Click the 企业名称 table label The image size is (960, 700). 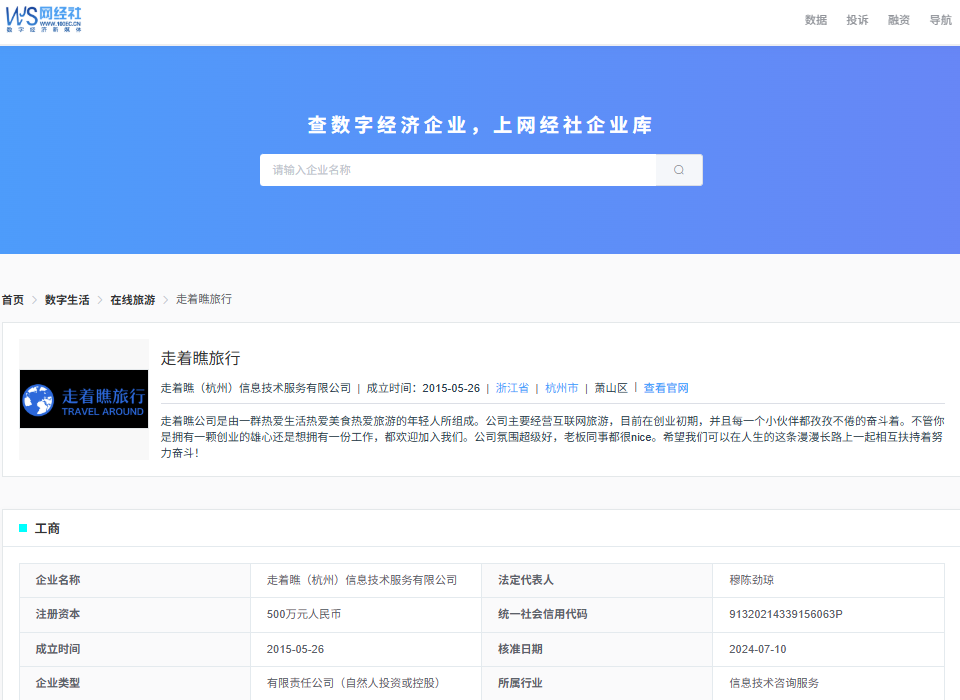click(58, 579)
